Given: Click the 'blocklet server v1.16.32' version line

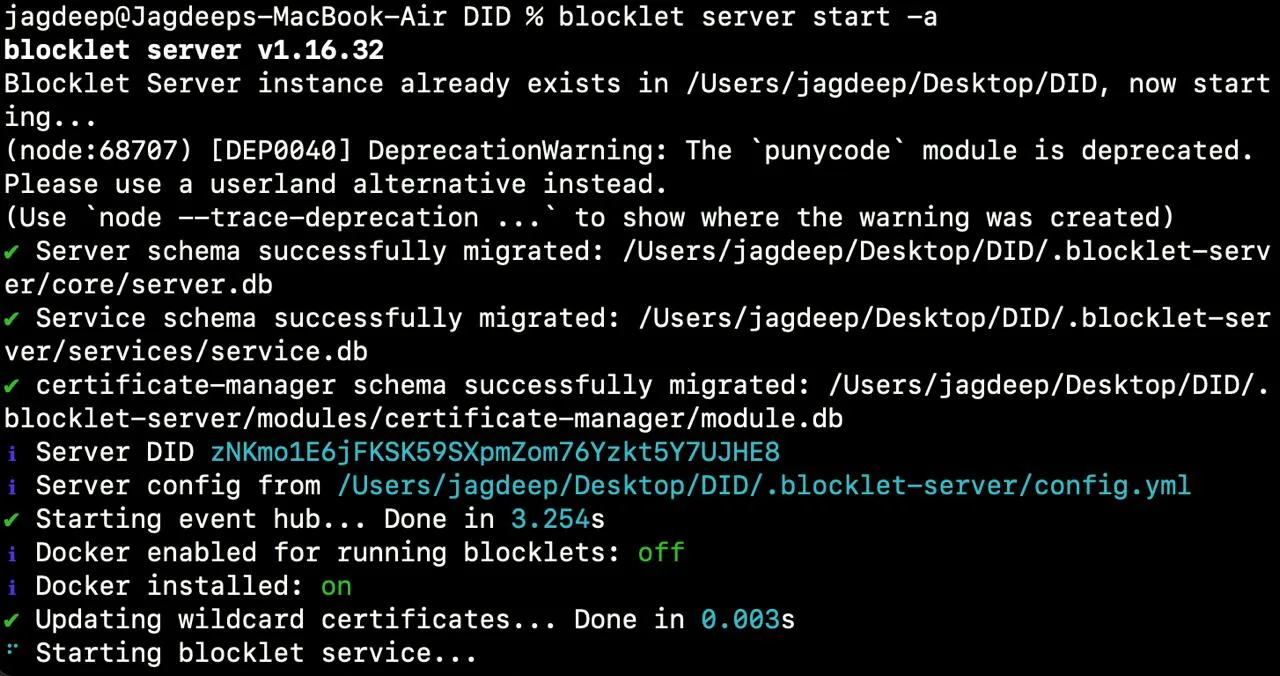Looking at the screenshot, I should click(x=194, y=51).
